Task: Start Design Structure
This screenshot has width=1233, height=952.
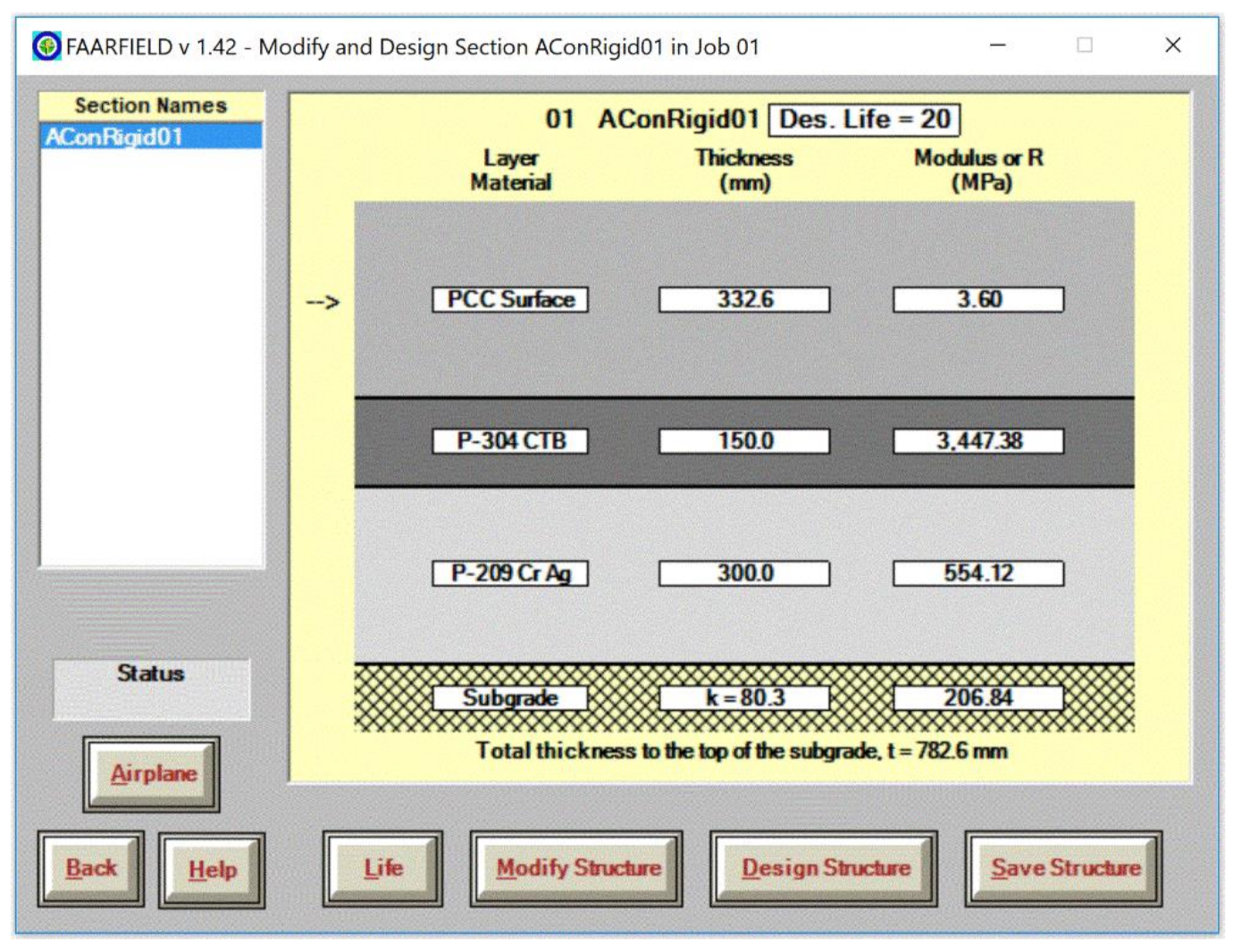Action: coord(825,868)
